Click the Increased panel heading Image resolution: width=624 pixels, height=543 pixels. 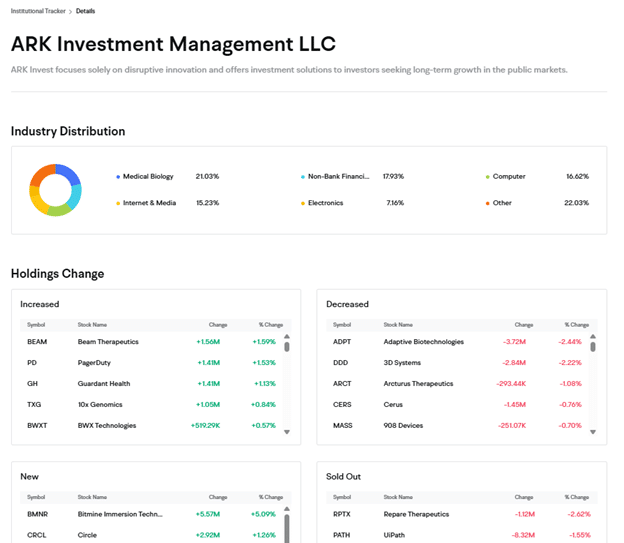pyautogui.click(x=39, y=304)
